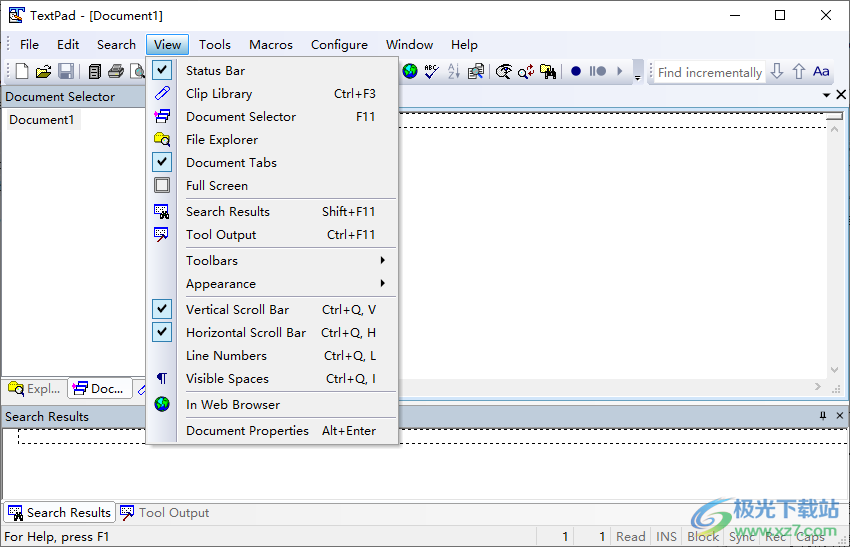Uncheck the Status Bar checkbox
Screen dimensions: 850x547
coord(162,70)
